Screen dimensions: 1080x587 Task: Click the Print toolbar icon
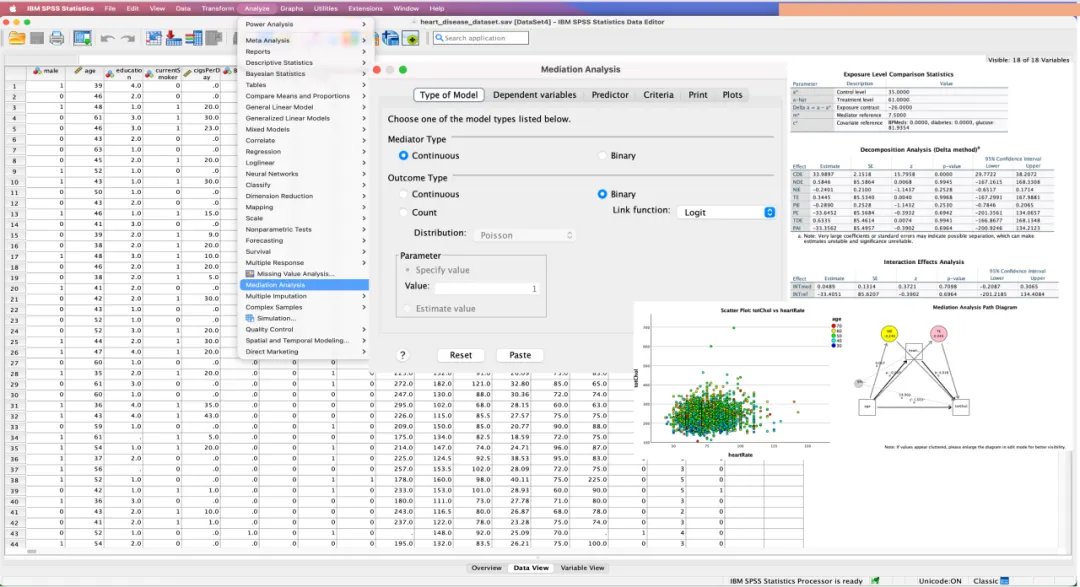pos(56,38)
